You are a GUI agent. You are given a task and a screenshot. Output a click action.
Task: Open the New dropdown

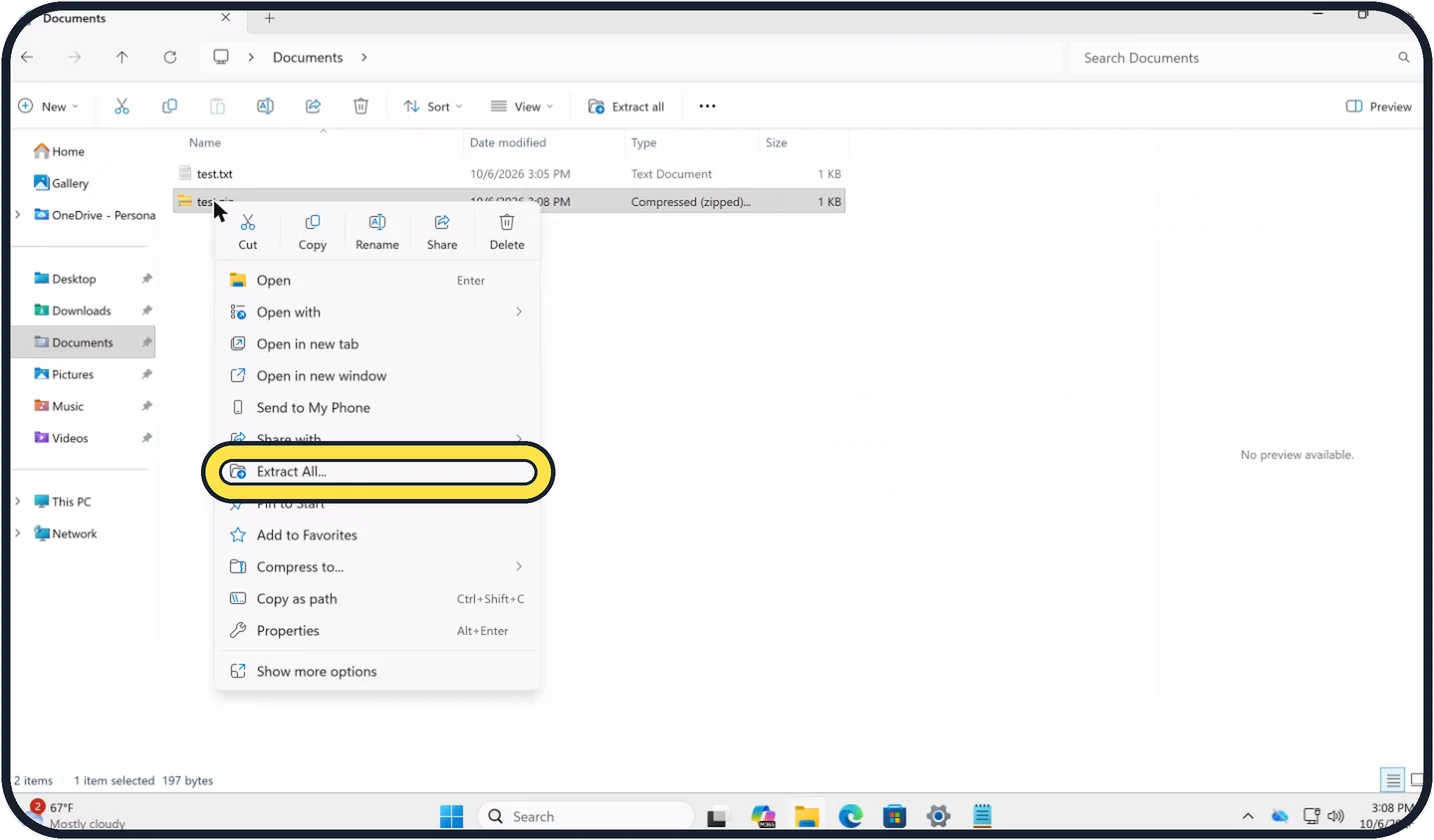click(48, 106)
